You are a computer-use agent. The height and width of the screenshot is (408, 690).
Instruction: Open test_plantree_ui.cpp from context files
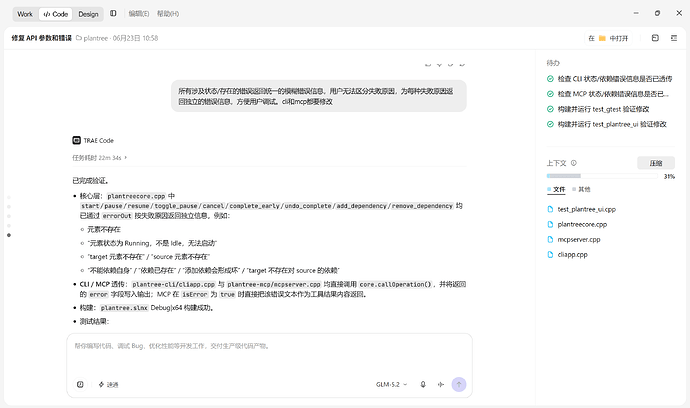click(587, 210)
